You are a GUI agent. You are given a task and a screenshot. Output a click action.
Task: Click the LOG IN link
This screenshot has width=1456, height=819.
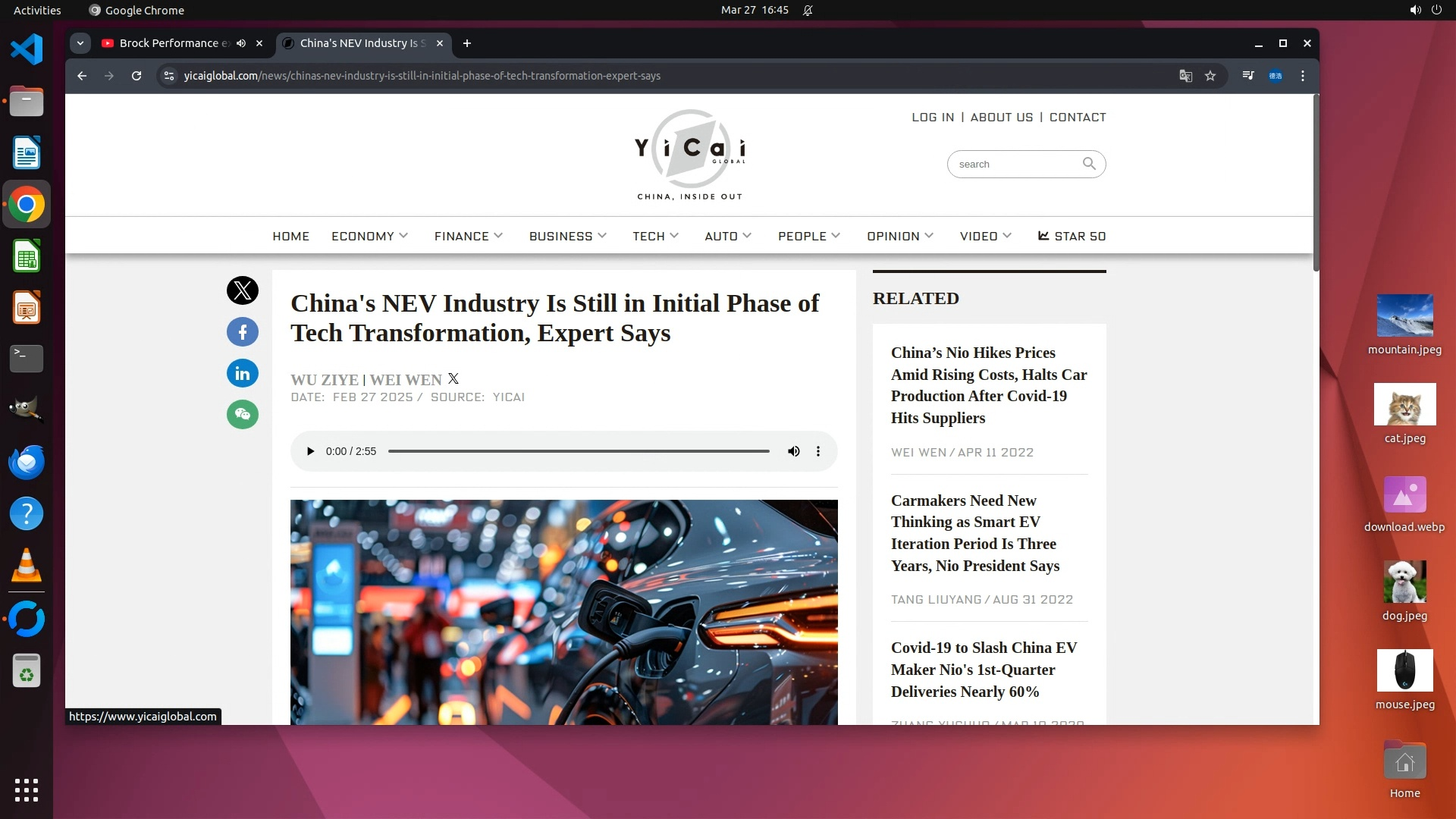(x=933, y=117)
